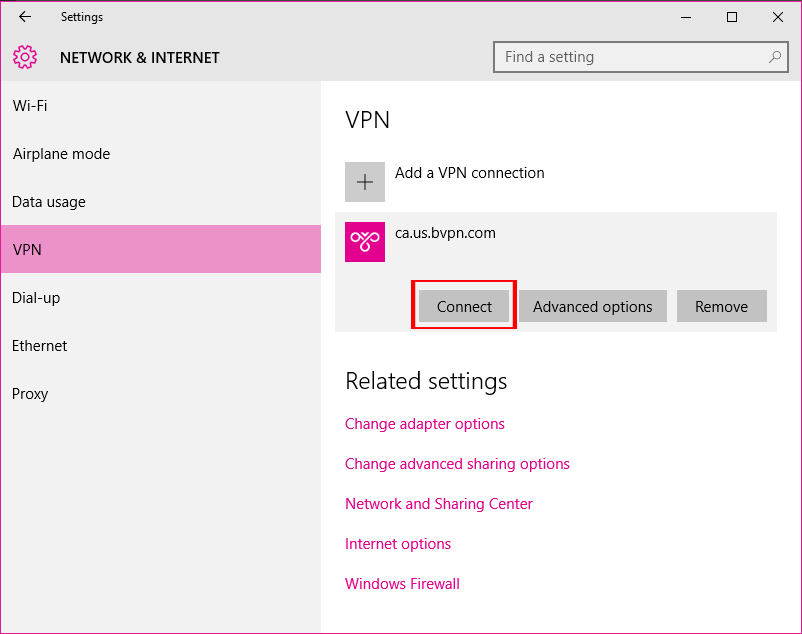
Task: Open the Wi-Fi settings section
Action: (x=30, y=106)
